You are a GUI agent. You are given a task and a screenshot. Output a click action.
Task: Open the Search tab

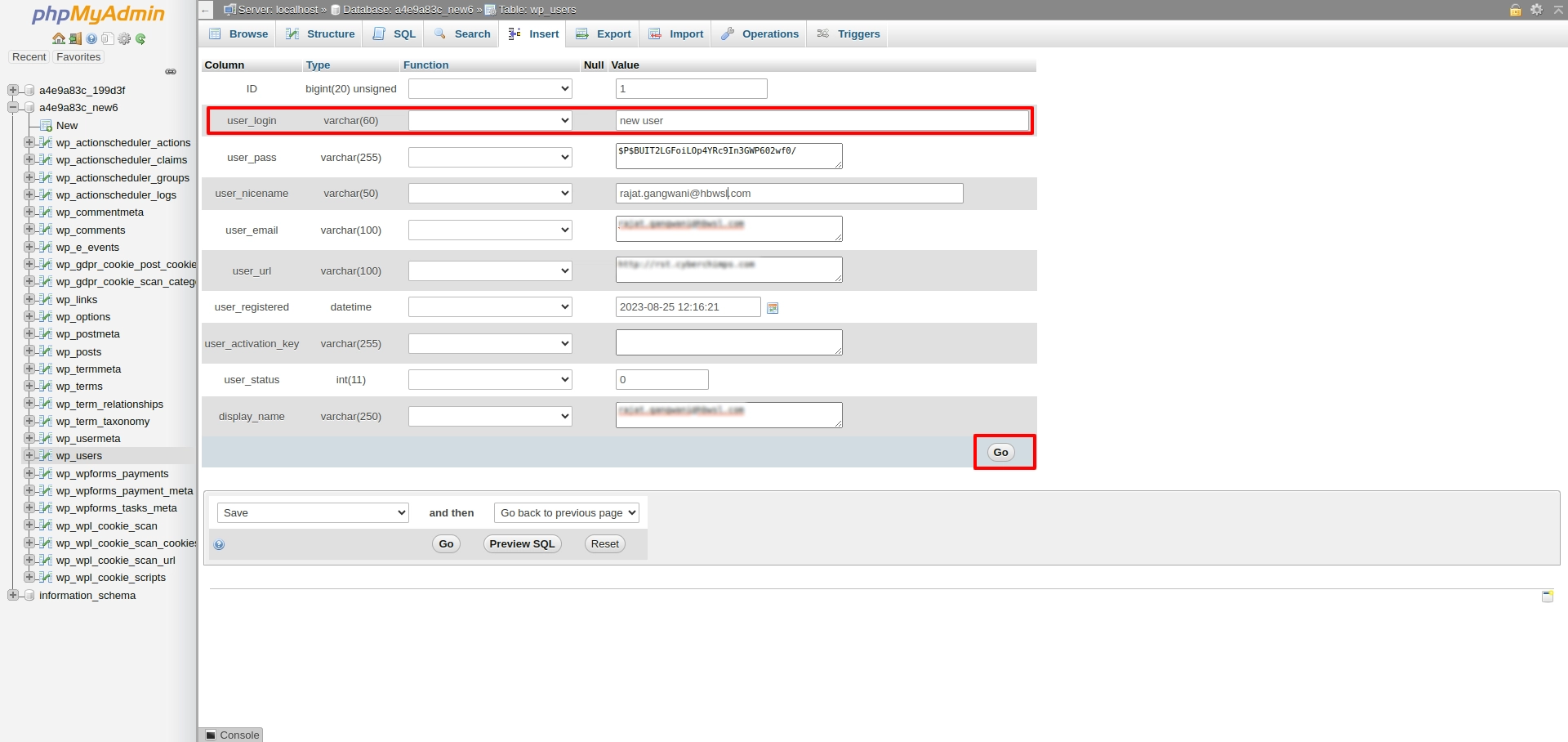(462, 34)
